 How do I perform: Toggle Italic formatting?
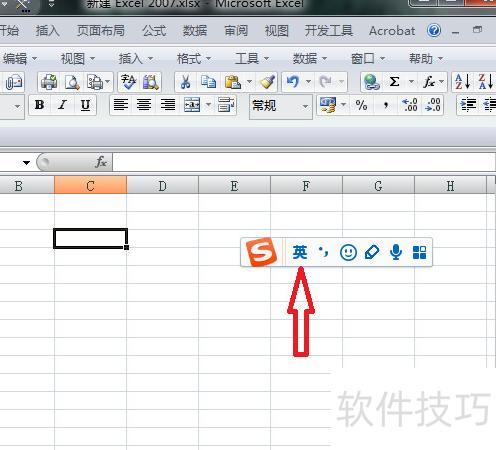[x=62, y=105]
